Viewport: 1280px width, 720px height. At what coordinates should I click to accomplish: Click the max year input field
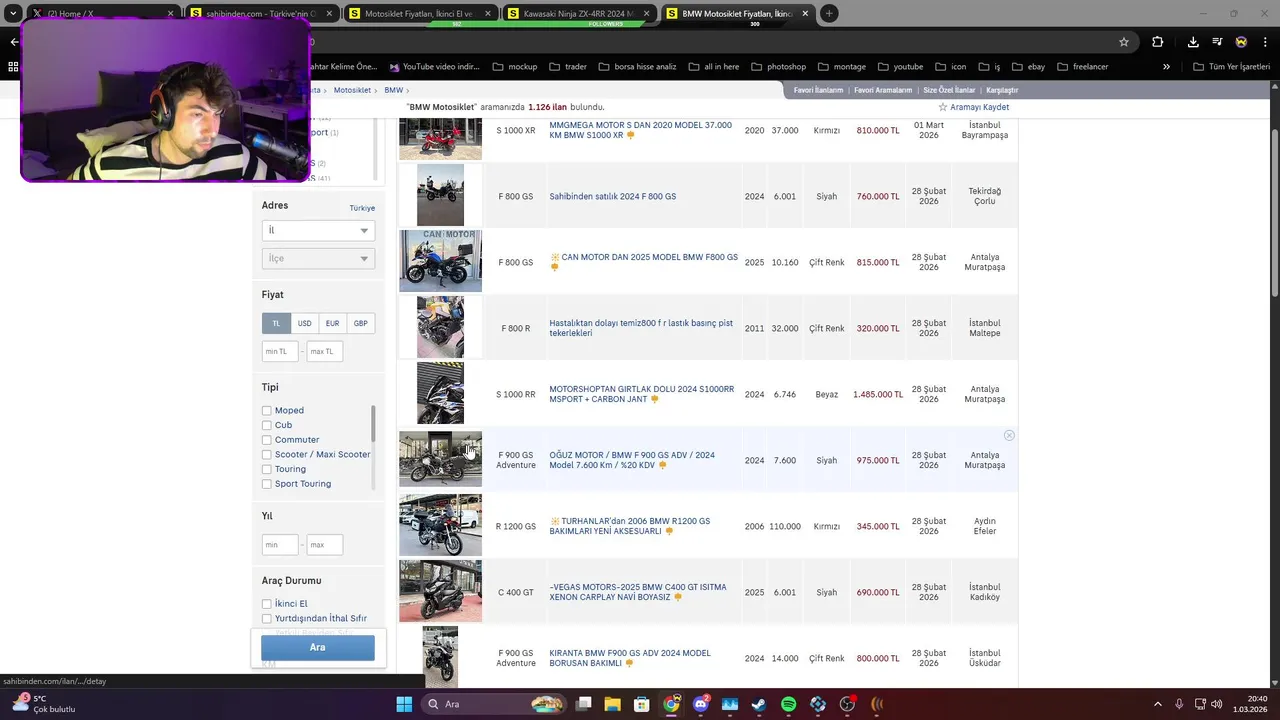point(325,545)
